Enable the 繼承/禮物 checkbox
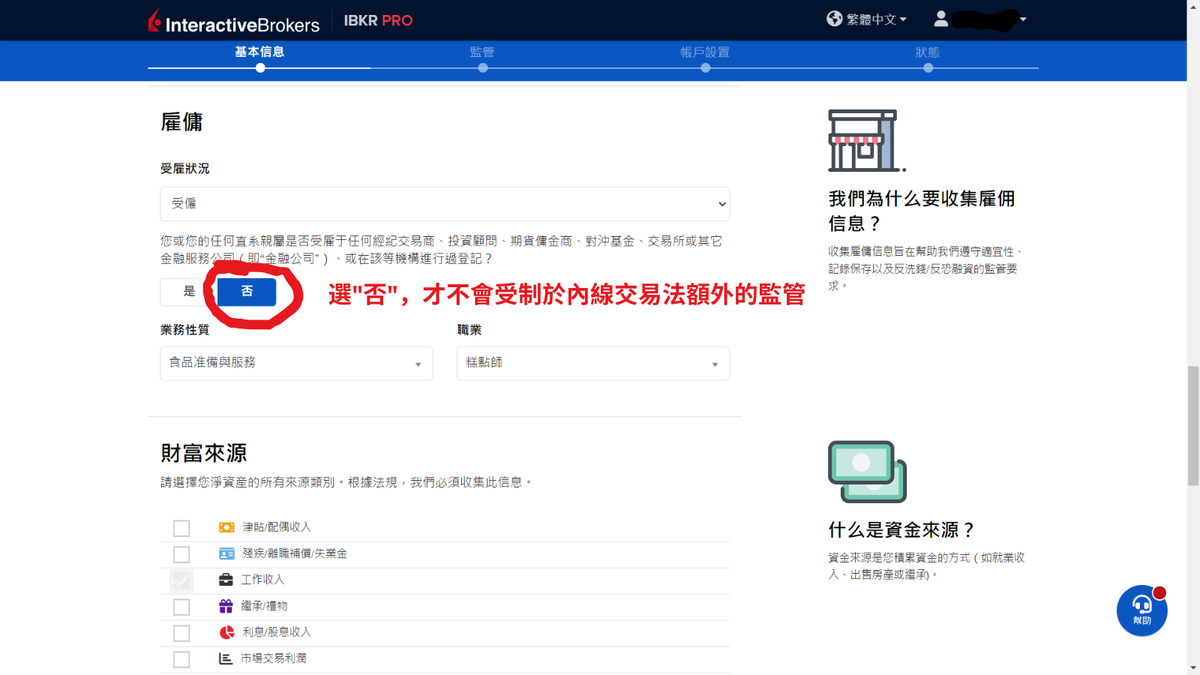The height and width of the screenshot is (675, 1200). [181, 605]
